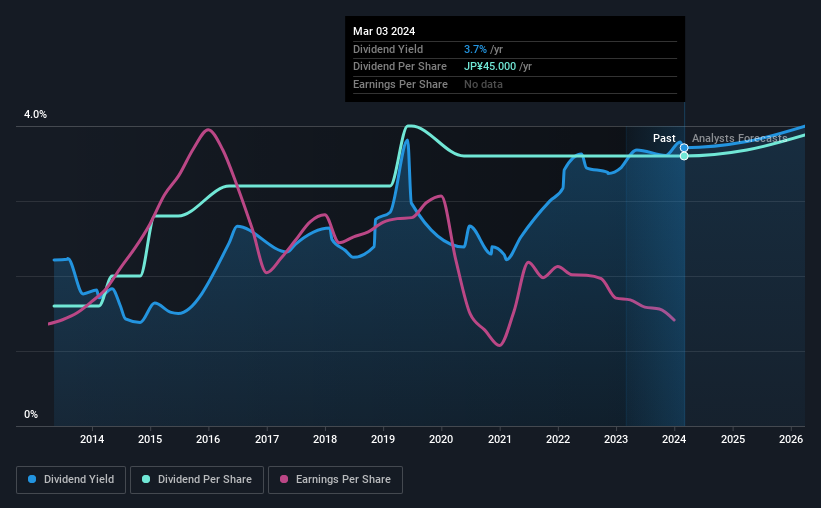The height and width of the screenshot is (508, 821).
Task: Click the teal Dividend Per Share data point marker
Action: (x=684, y=156)
